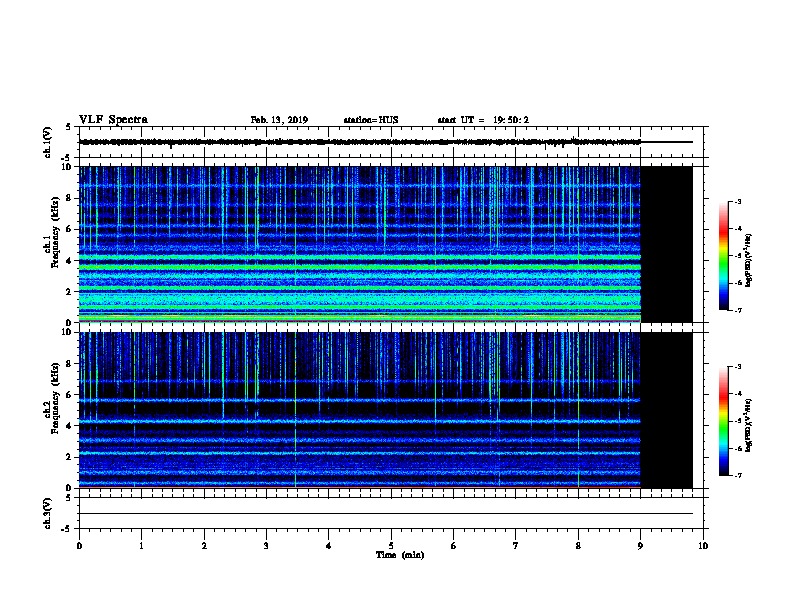Screen dimensions: 792x612
Task: Click the ch.2 spectrogram plot area
Action: coord(360,410)
